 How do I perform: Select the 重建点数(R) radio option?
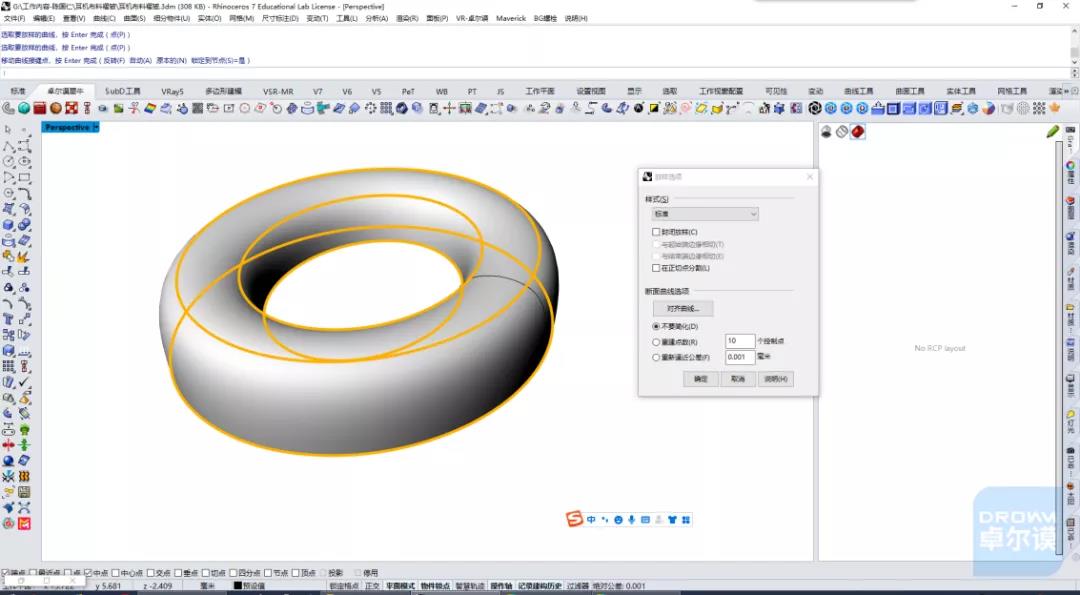[x=656, y=342]
